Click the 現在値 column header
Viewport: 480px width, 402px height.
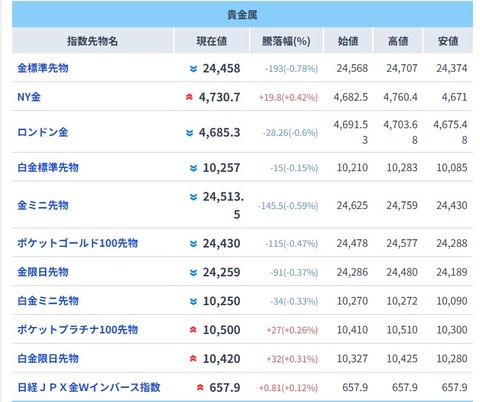pyautogui.click(x=212, y=41)
